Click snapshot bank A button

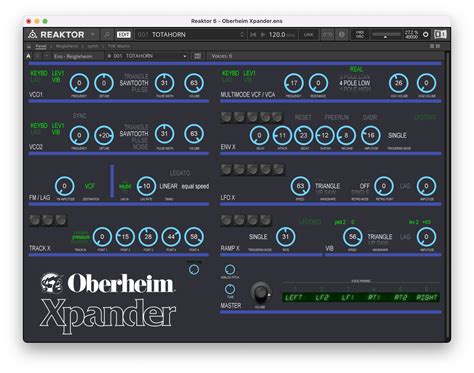coord(29,56)
